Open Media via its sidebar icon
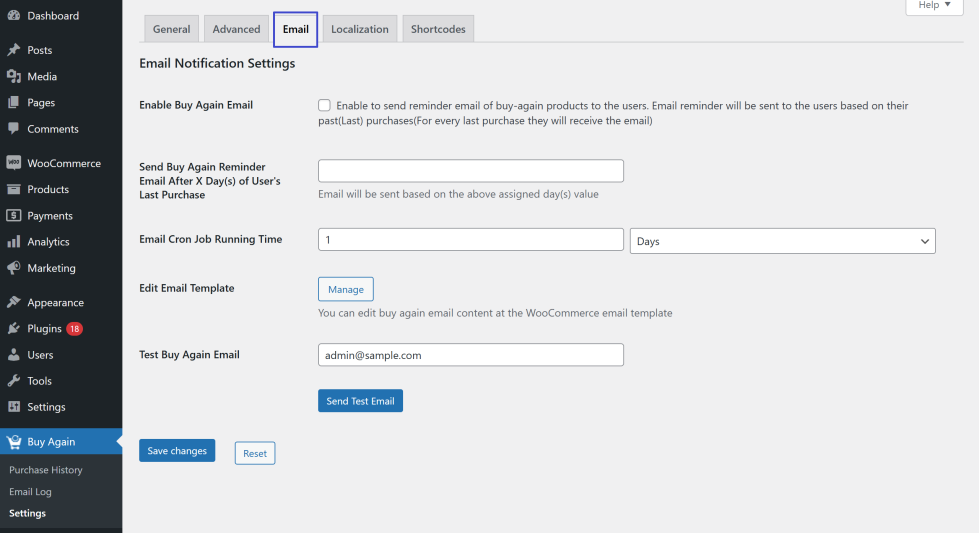979x533 pixels. pos(13,76)
